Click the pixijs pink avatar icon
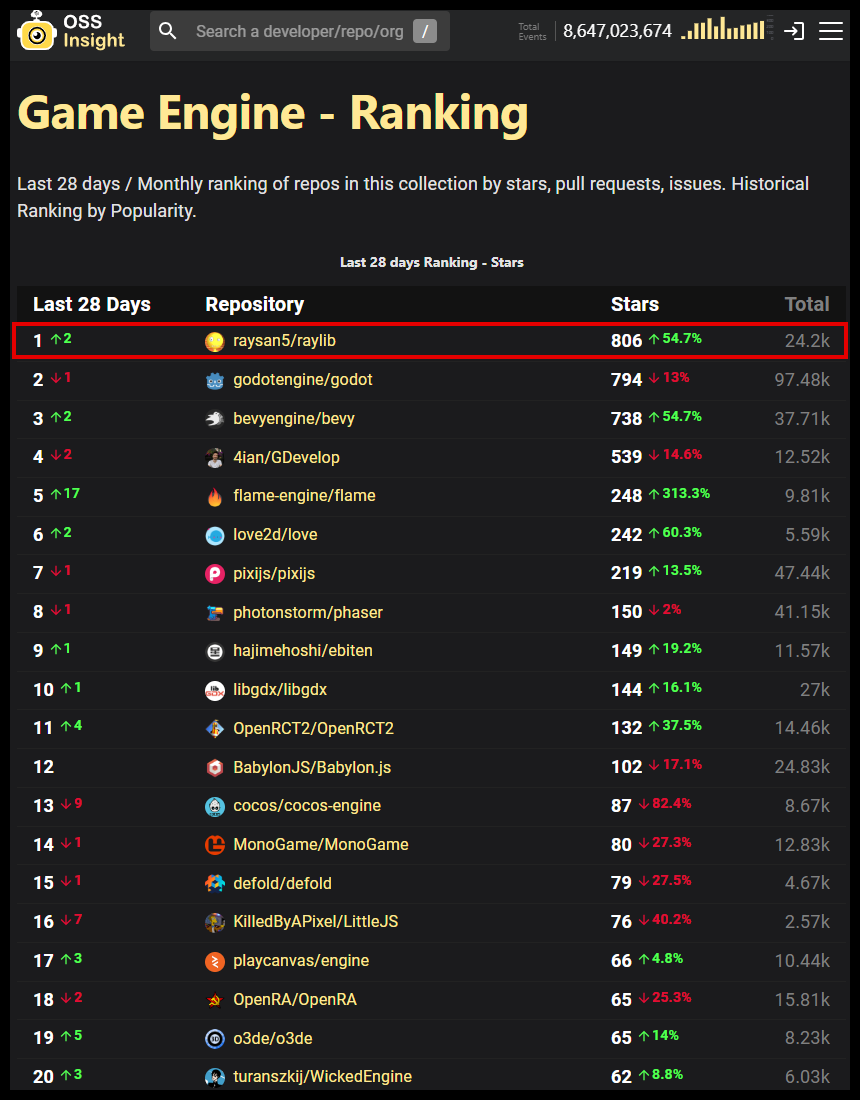Viewport: 860px width, 1100px height. point(215,574)
